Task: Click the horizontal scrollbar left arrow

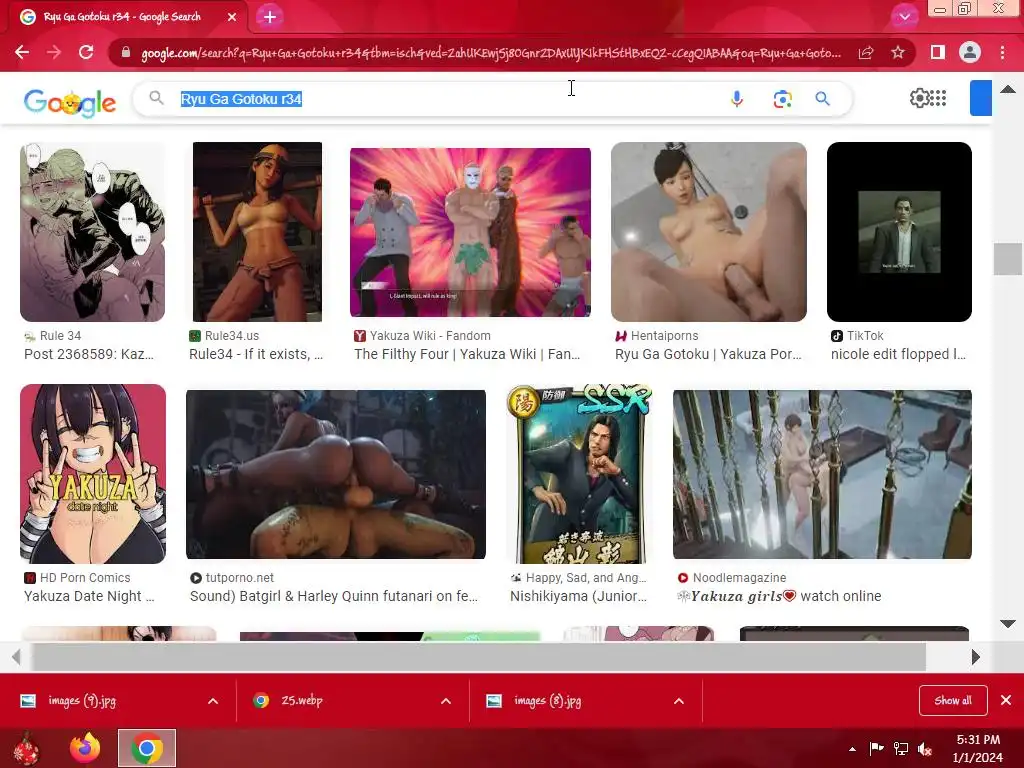Action: 16,657
